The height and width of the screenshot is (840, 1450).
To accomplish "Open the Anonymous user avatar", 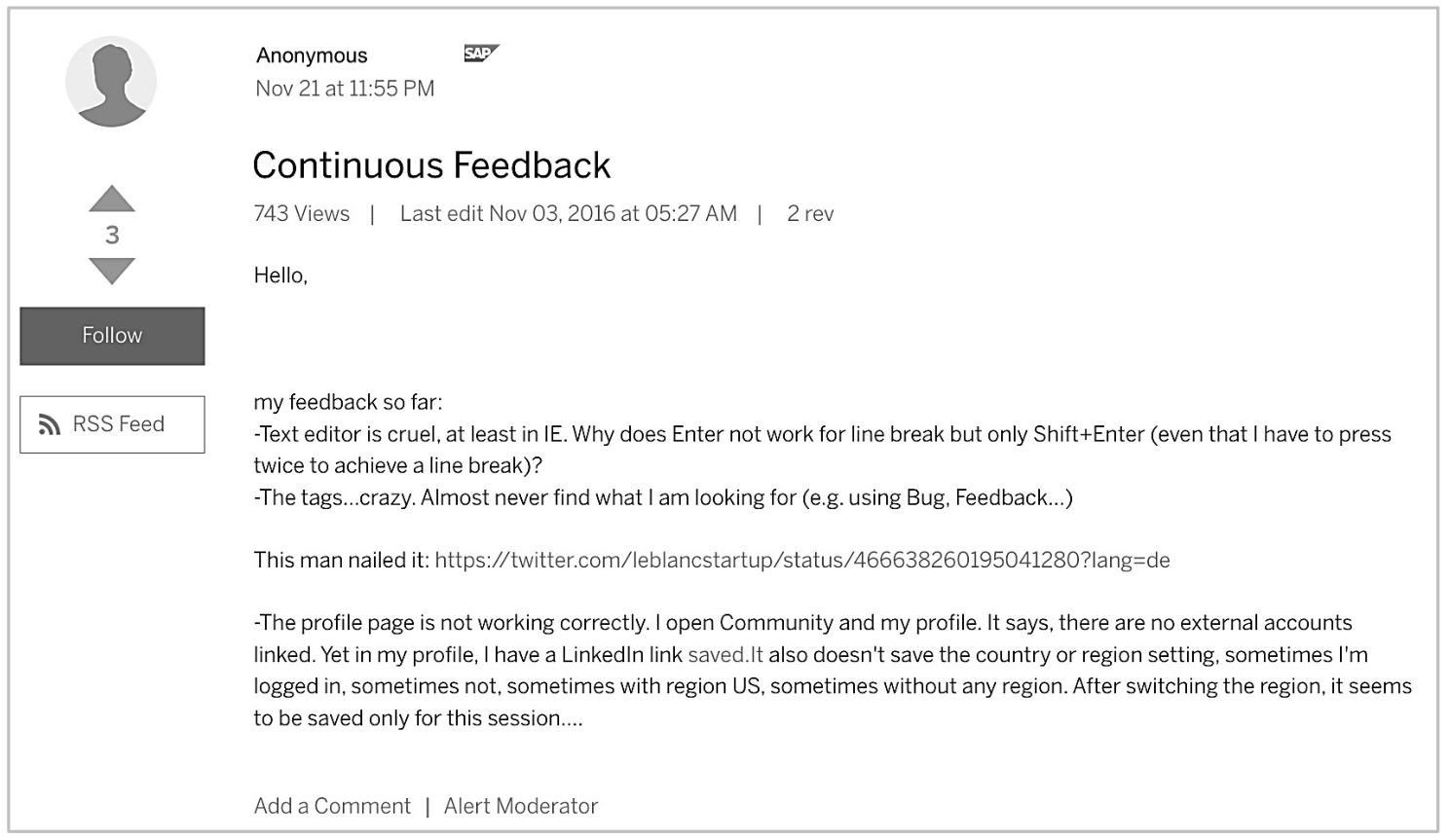I will (111, 82).
